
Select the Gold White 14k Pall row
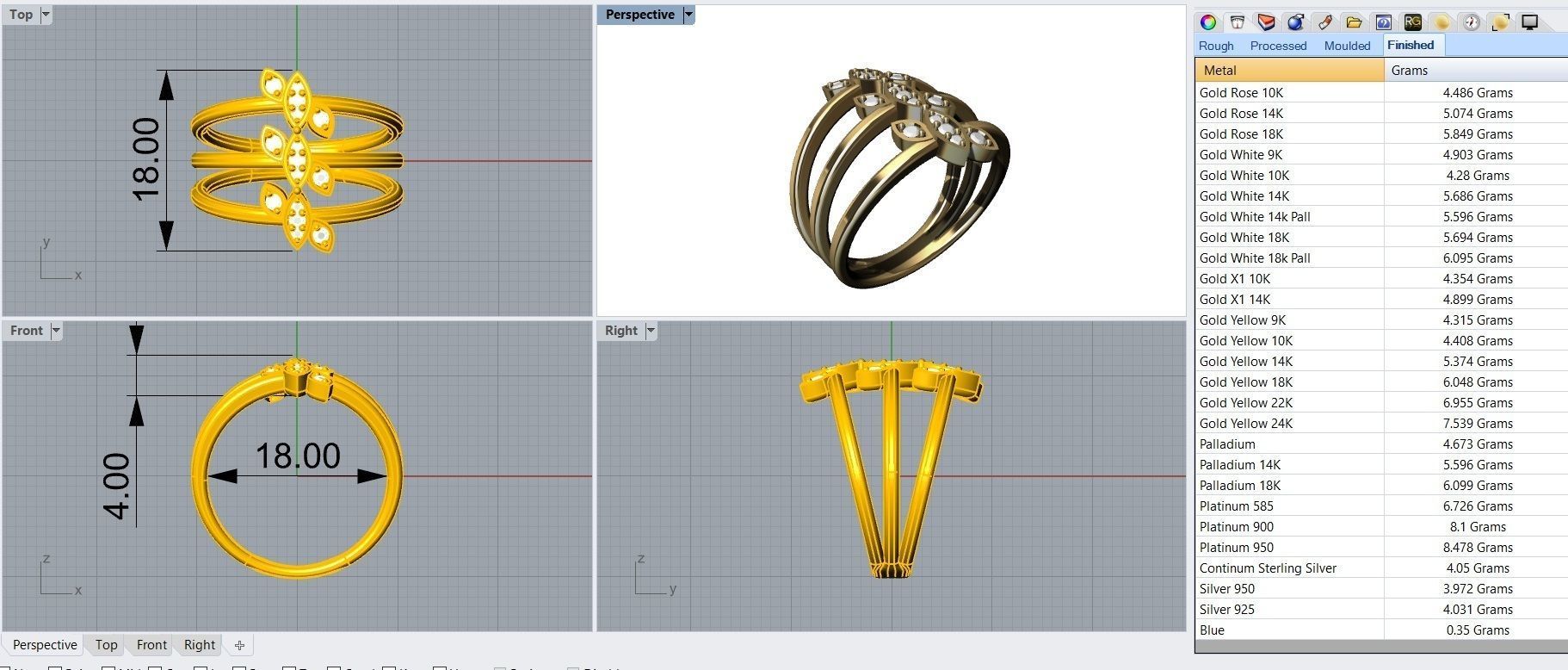(1381, 216)
